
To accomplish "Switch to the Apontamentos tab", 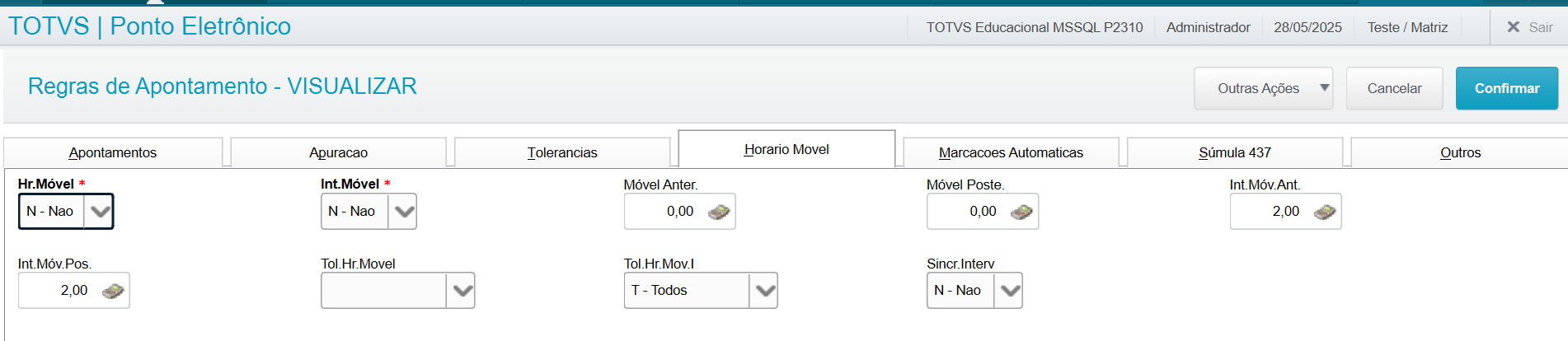I will [x=113, y=152].
